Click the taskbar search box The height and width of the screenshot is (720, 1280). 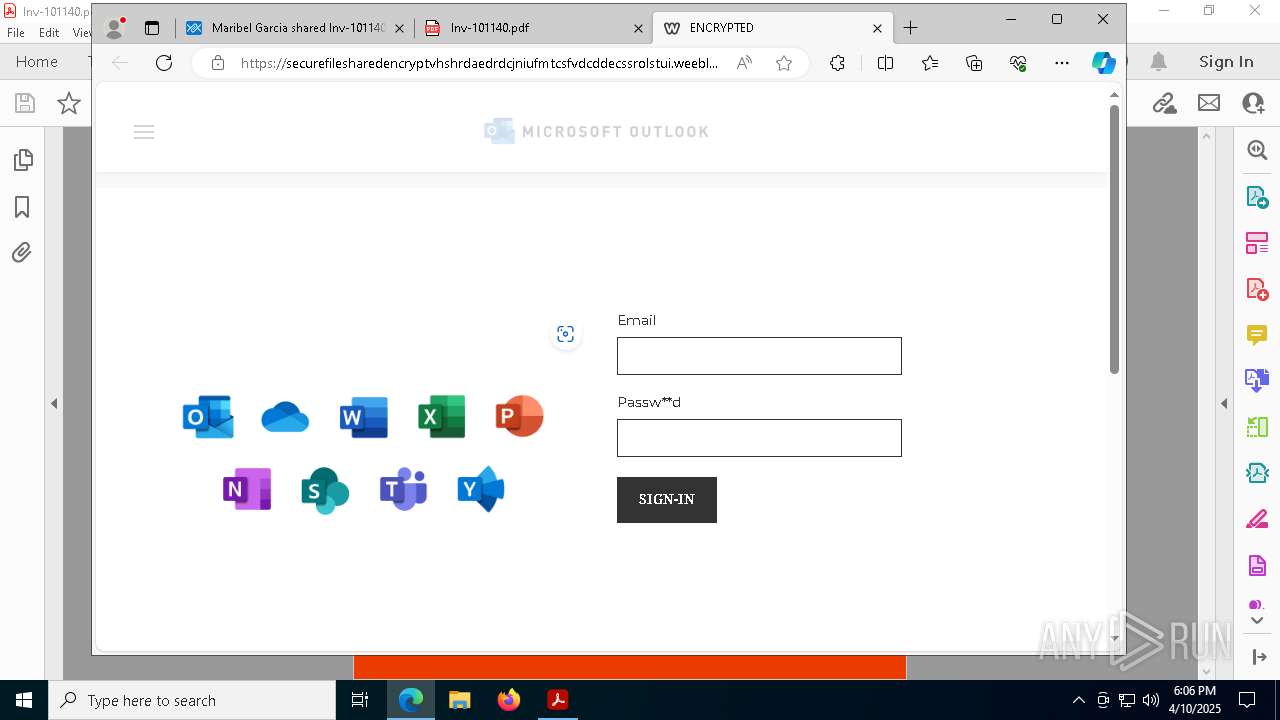(x=192, y=700)
